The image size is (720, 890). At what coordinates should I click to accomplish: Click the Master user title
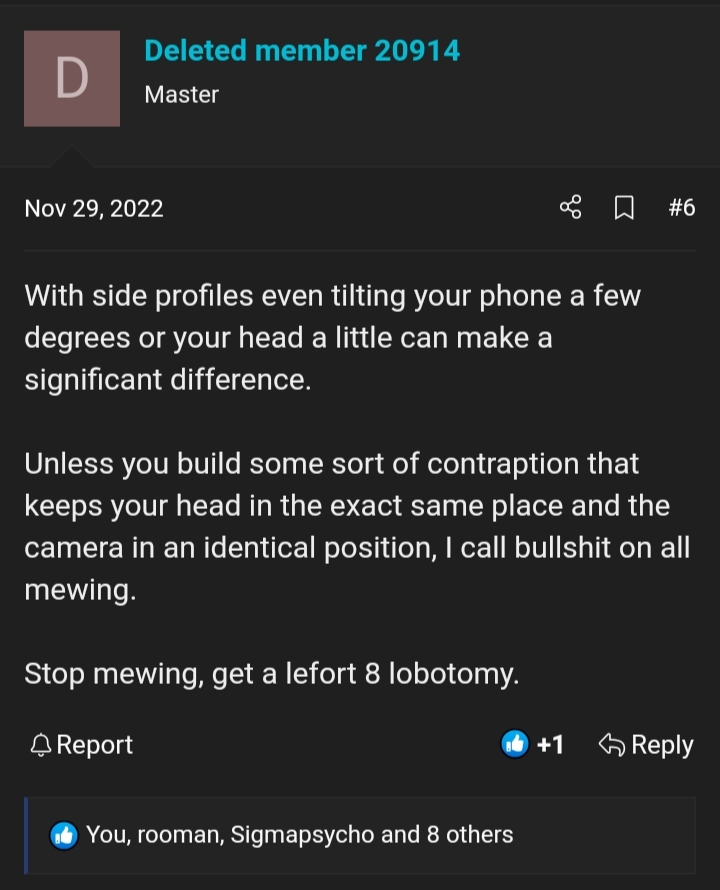point(182,94)
